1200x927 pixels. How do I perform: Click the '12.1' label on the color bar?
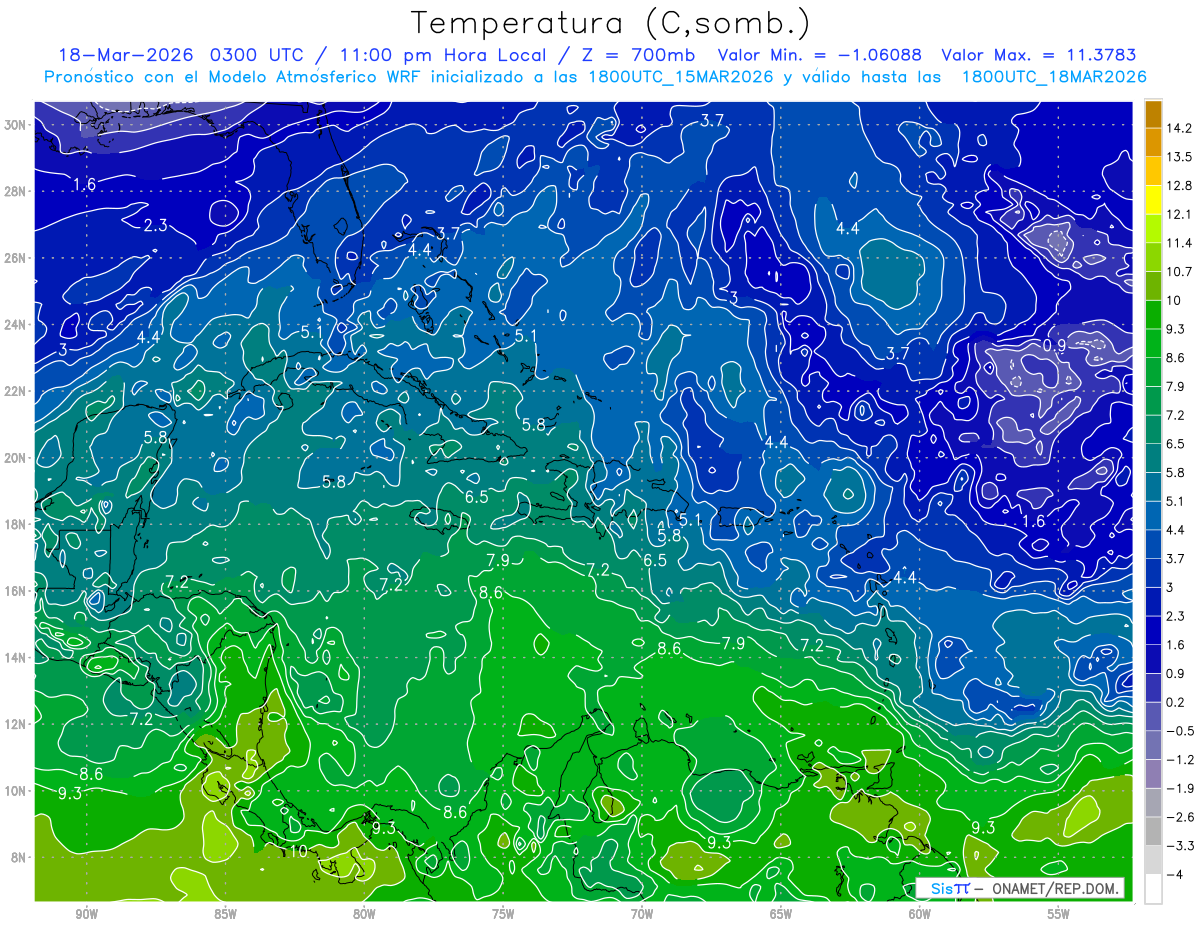pyautogui.click(x=1179, y=214)
